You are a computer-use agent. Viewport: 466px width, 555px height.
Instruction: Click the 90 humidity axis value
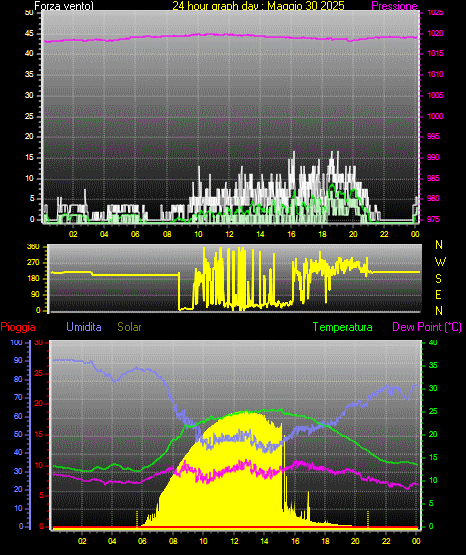tap(18, 360)
